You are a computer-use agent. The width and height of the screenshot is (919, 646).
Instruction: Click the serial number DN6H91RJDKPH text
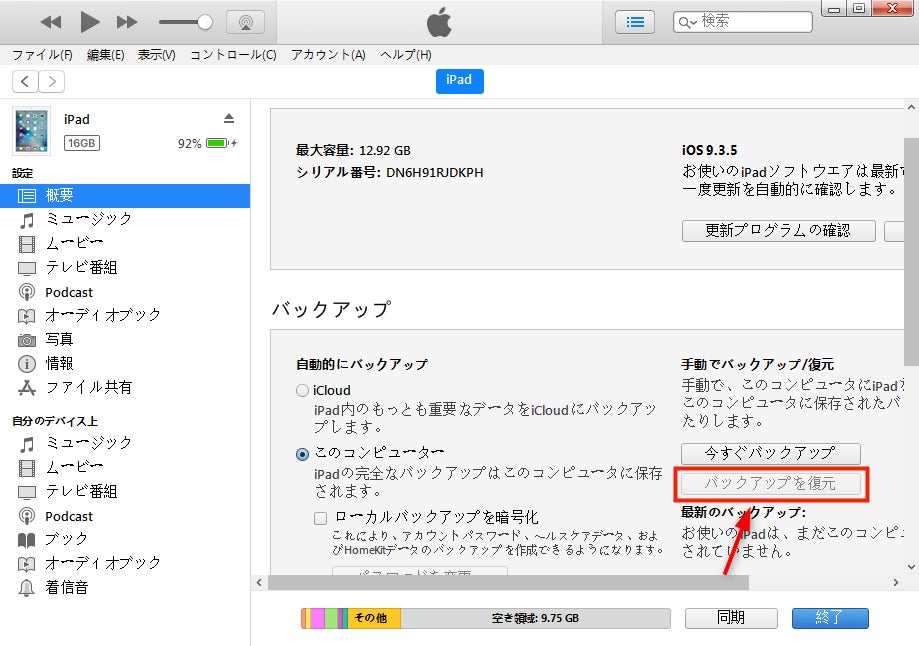[435, 173]
